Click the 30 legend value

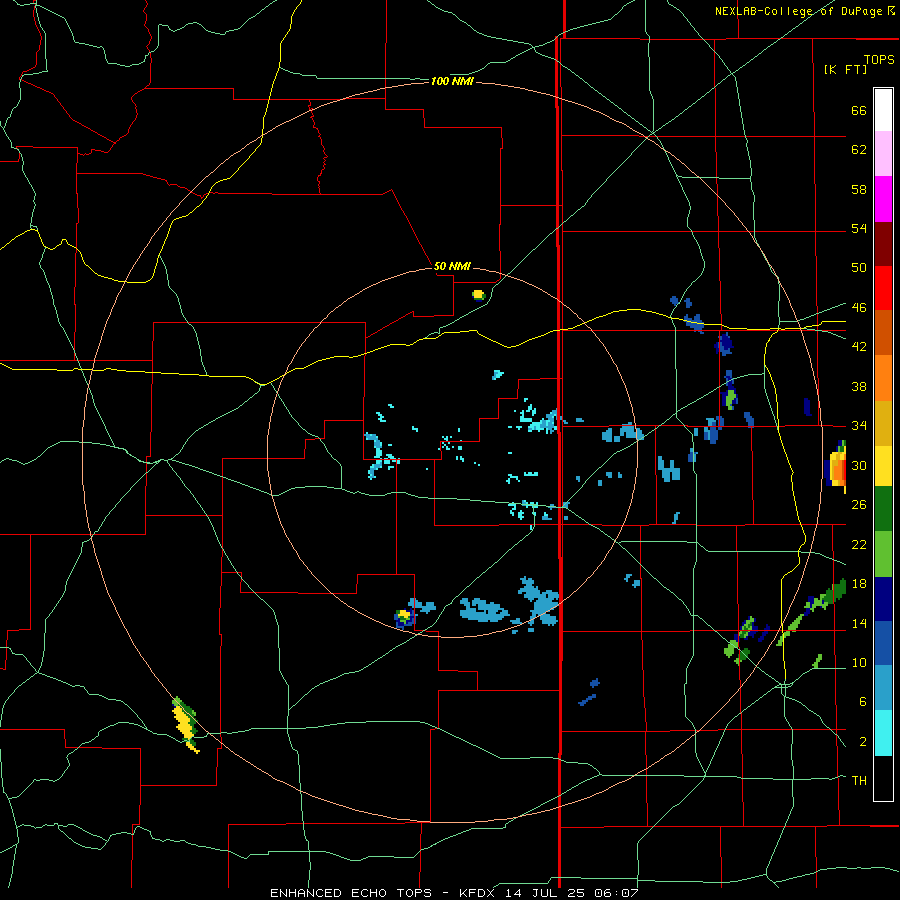(859, 465)
